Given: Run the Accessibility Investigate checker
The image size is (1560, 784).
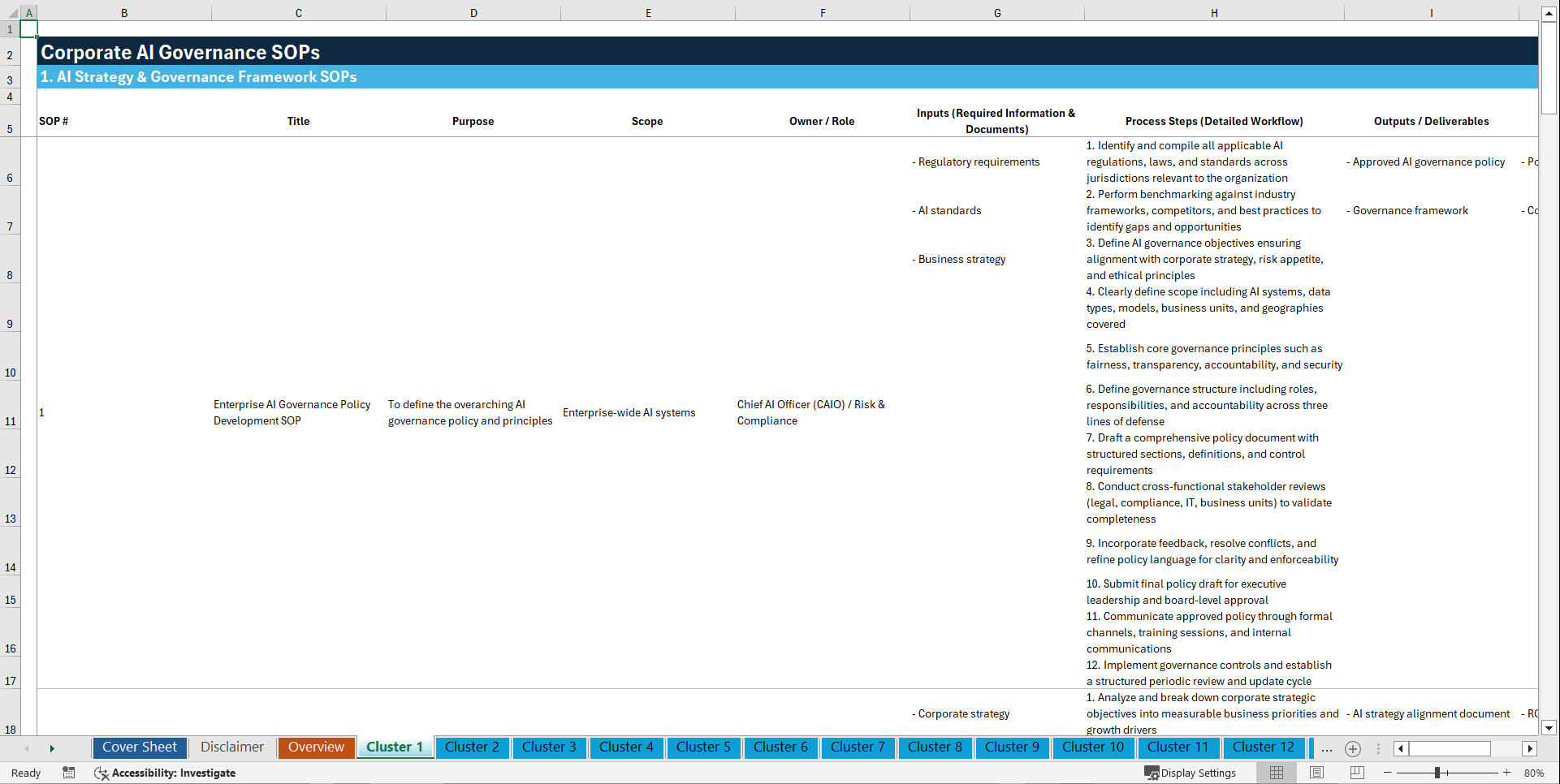Looking at the screenshot, I should [x=173, y=773].
